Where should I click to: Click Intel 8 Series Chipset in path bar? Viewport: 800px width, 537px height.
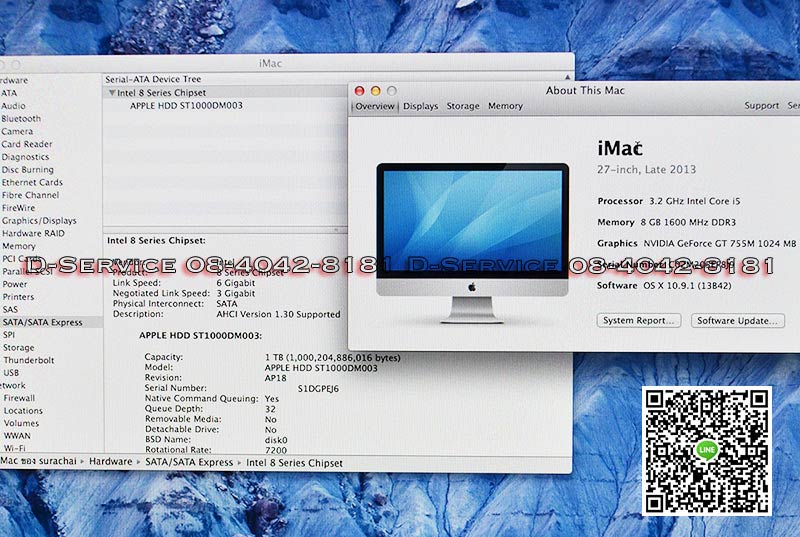point(294,463)
